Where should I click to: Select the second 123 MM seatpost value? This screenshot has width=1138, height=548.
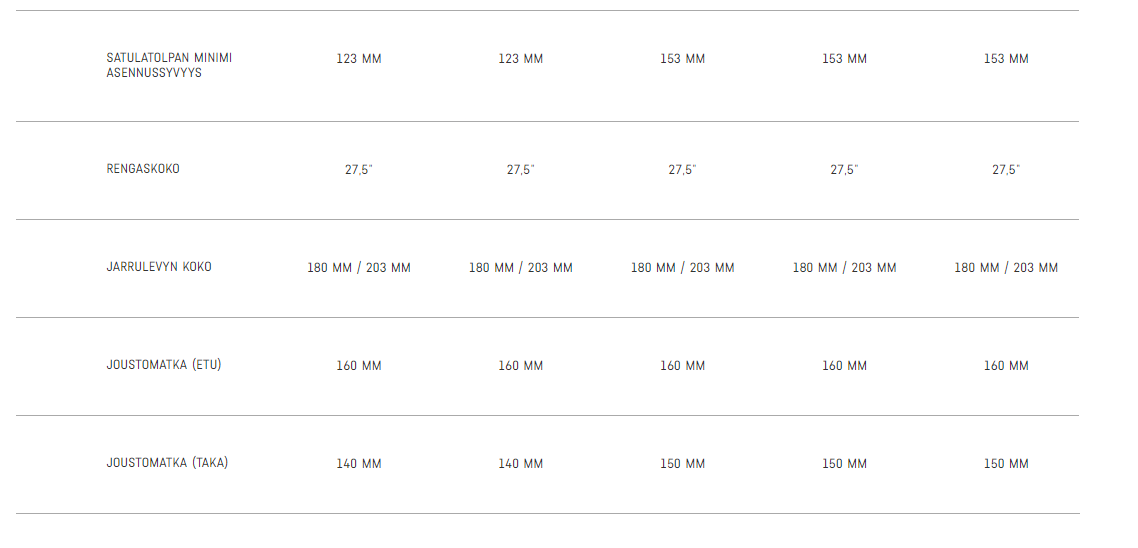click(520, 59)
